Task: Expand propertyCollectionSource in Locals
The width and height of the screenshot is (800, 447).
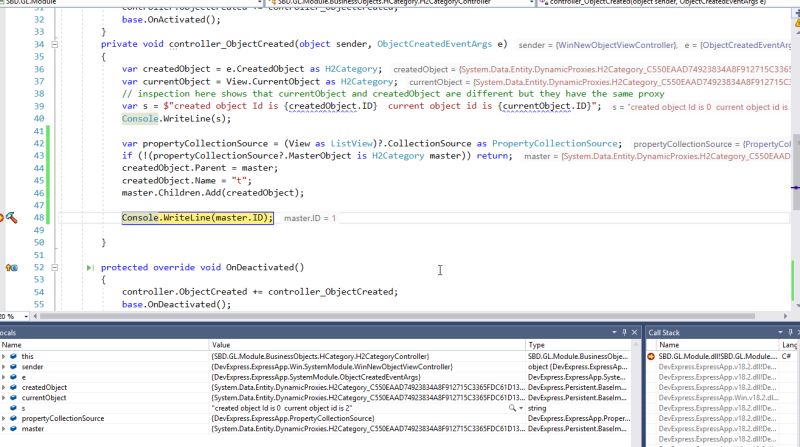Action: pos(4,418)
